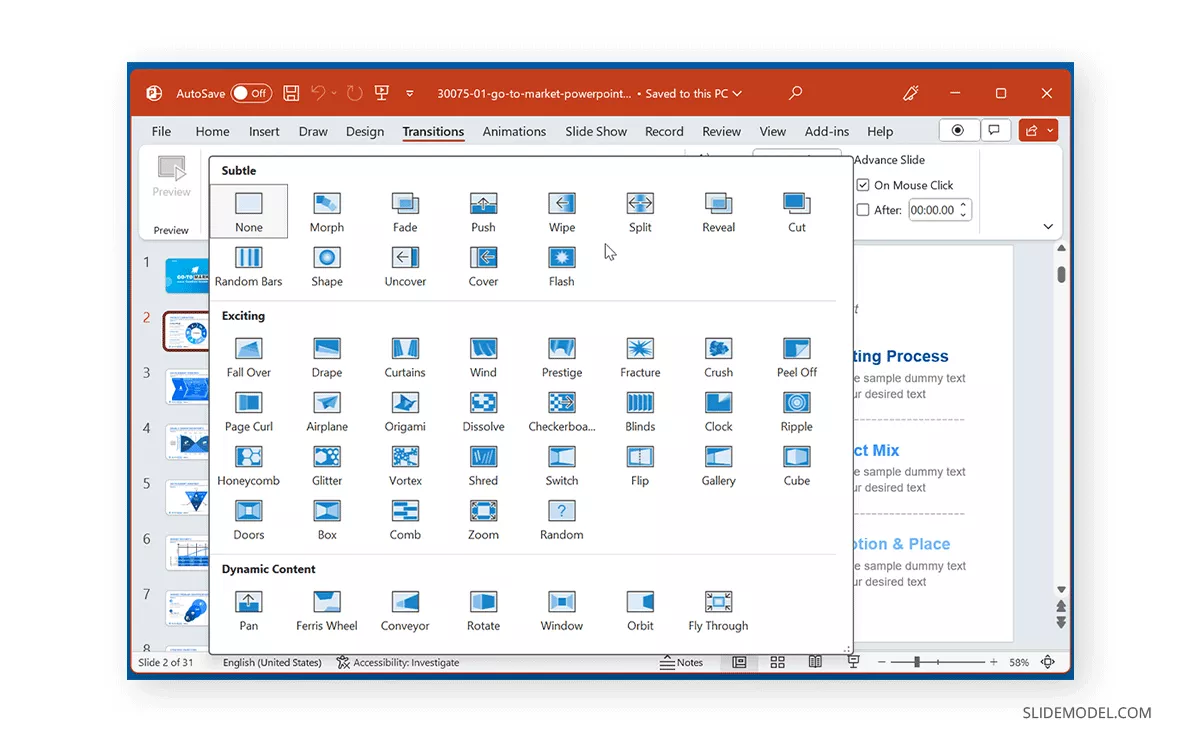Open the Share button dropdown arrow

[x=1050, y=131]
